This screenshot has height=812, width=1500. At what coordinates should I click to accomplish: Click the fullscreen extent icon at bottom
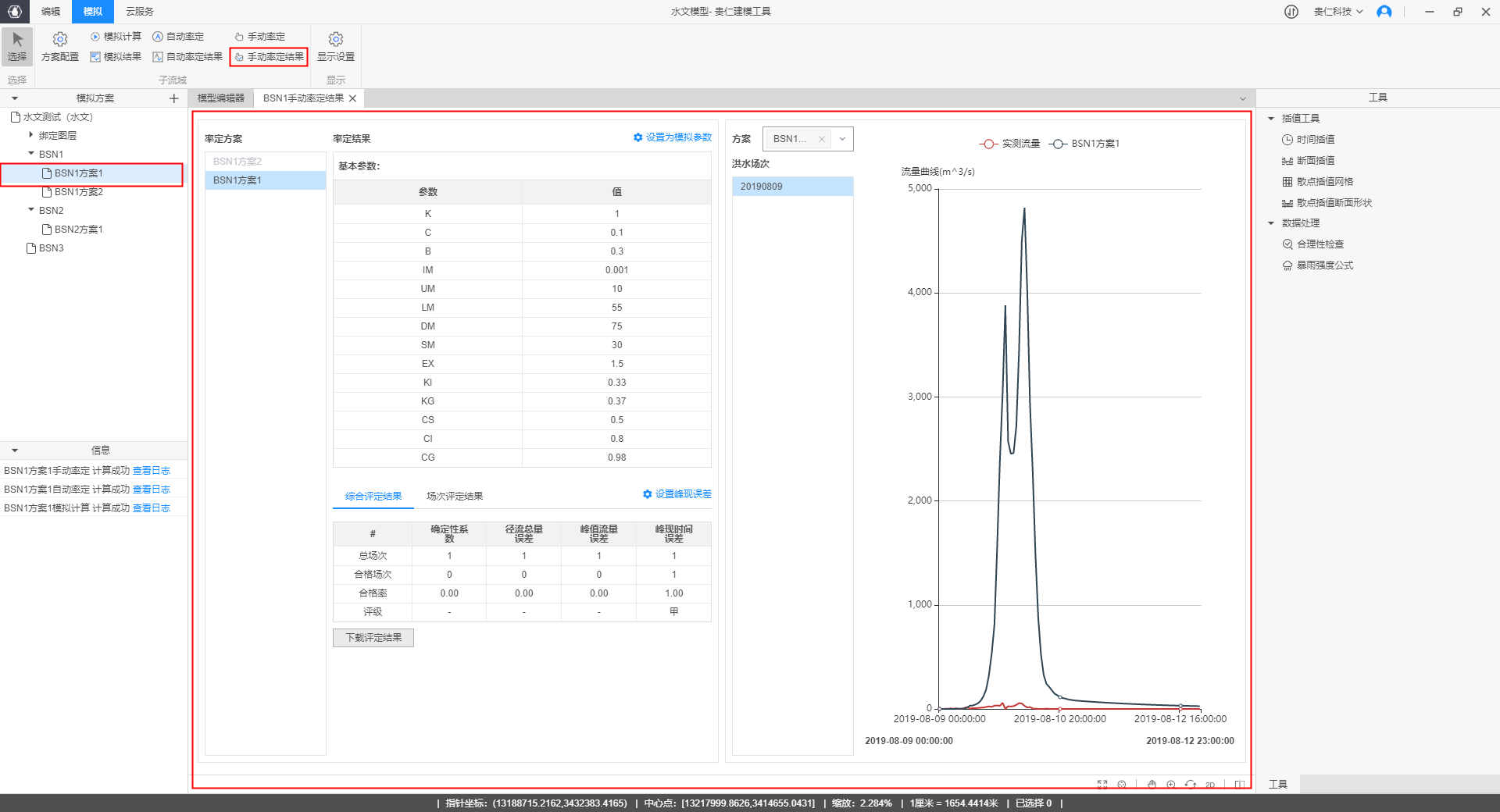1102,785
